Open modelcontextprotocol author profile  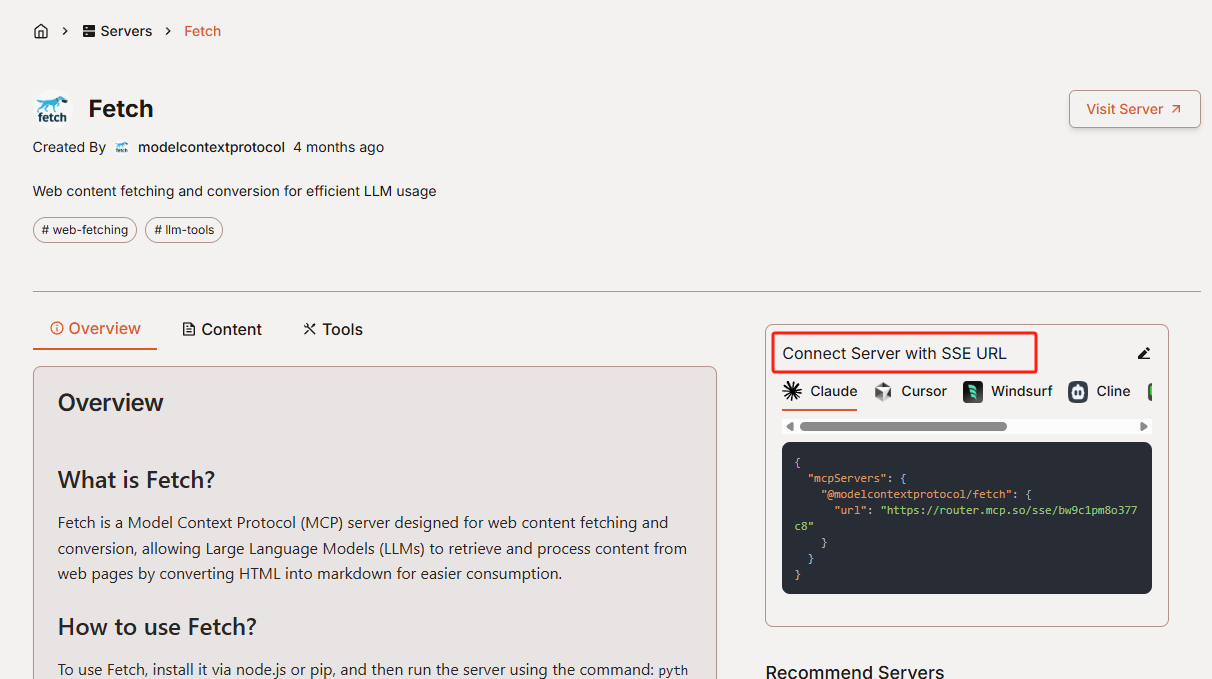(x=211, y=147)
